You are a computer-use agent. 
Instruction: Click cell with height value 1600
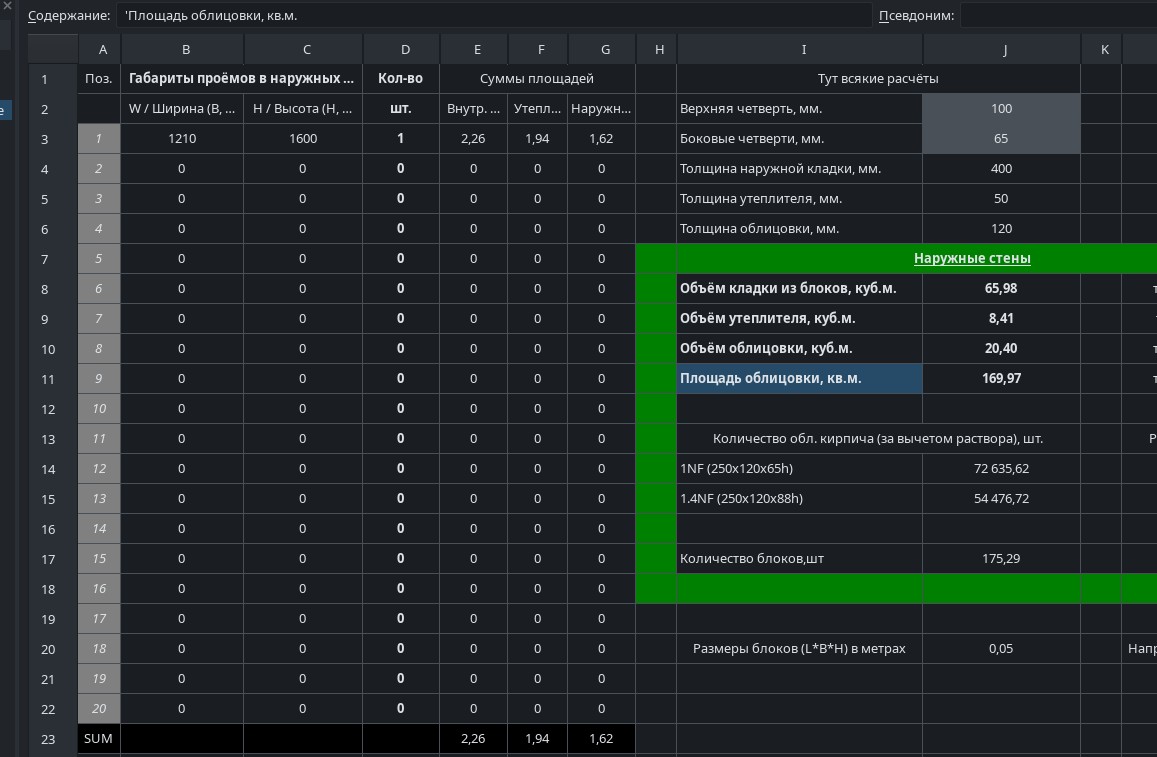tap(303, 139)
